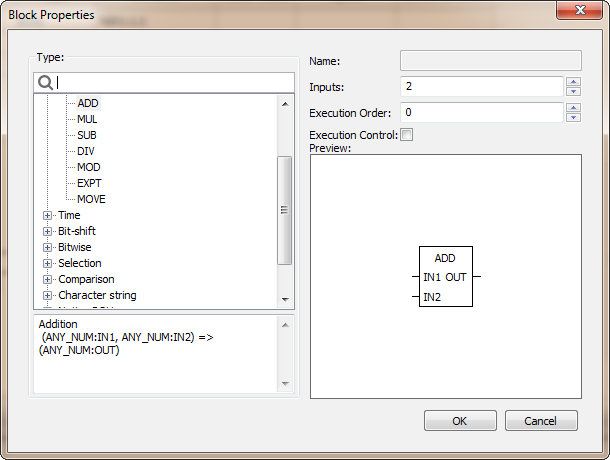Increase the Inputs count
This screenshot has width=610, height=460.
[573, 81]
